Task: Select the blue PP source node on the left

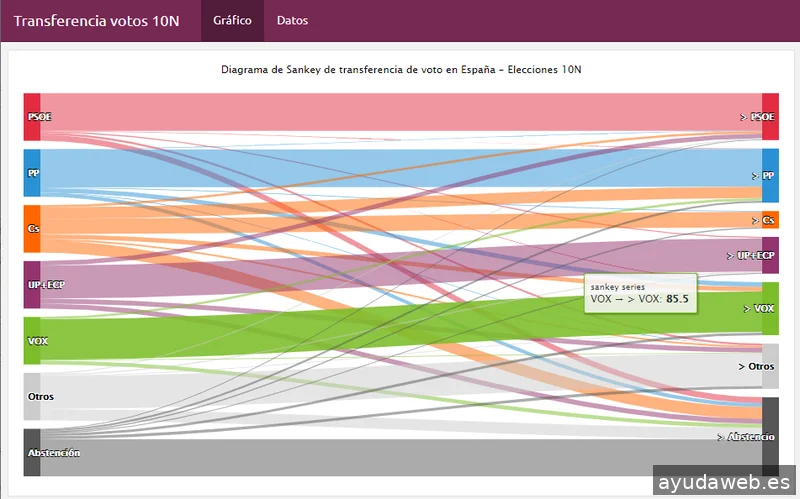Action: point(32,173)
